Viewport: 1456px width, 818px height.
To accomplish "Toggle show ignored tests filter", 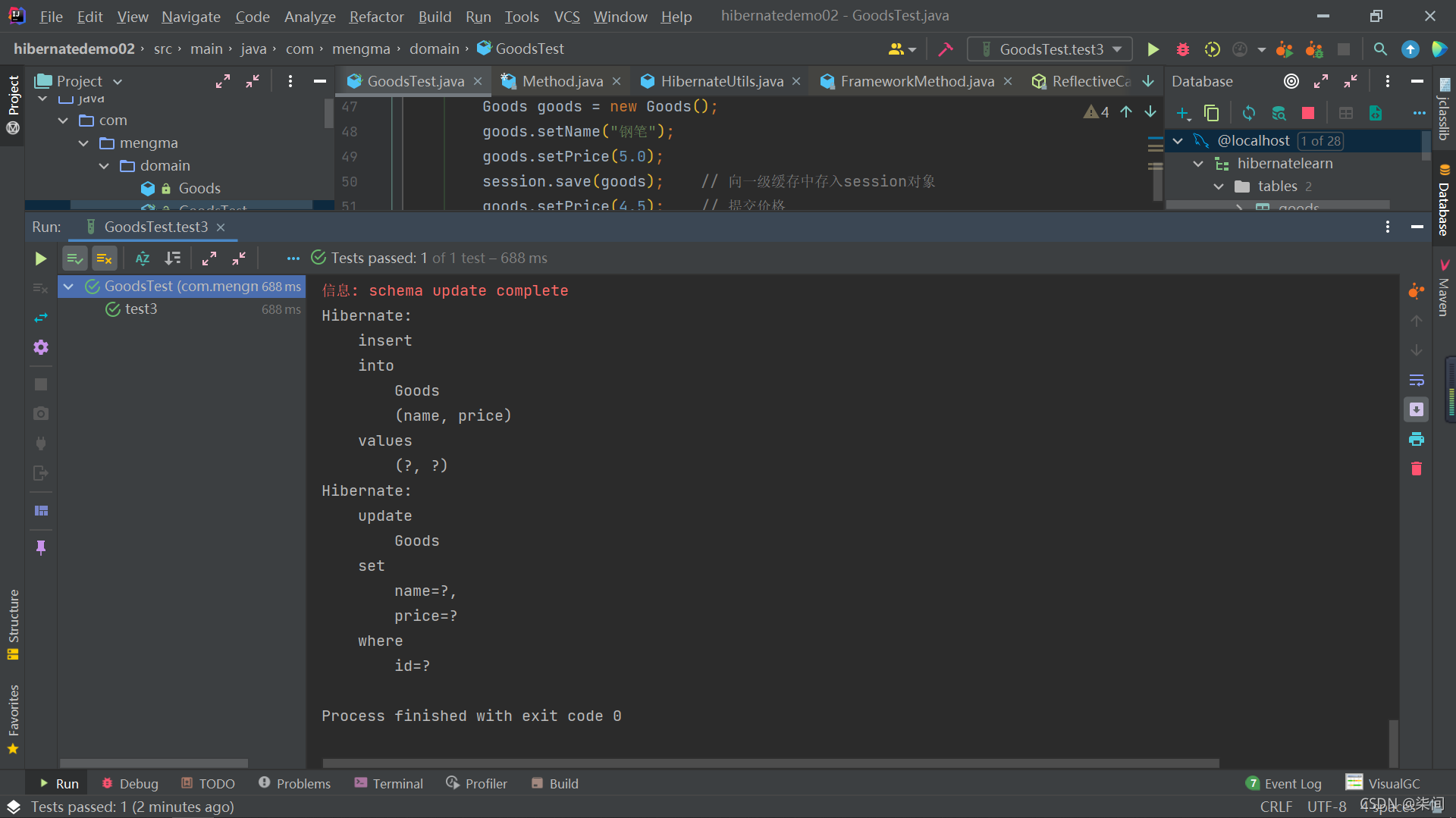I will [x=105, y=259].
